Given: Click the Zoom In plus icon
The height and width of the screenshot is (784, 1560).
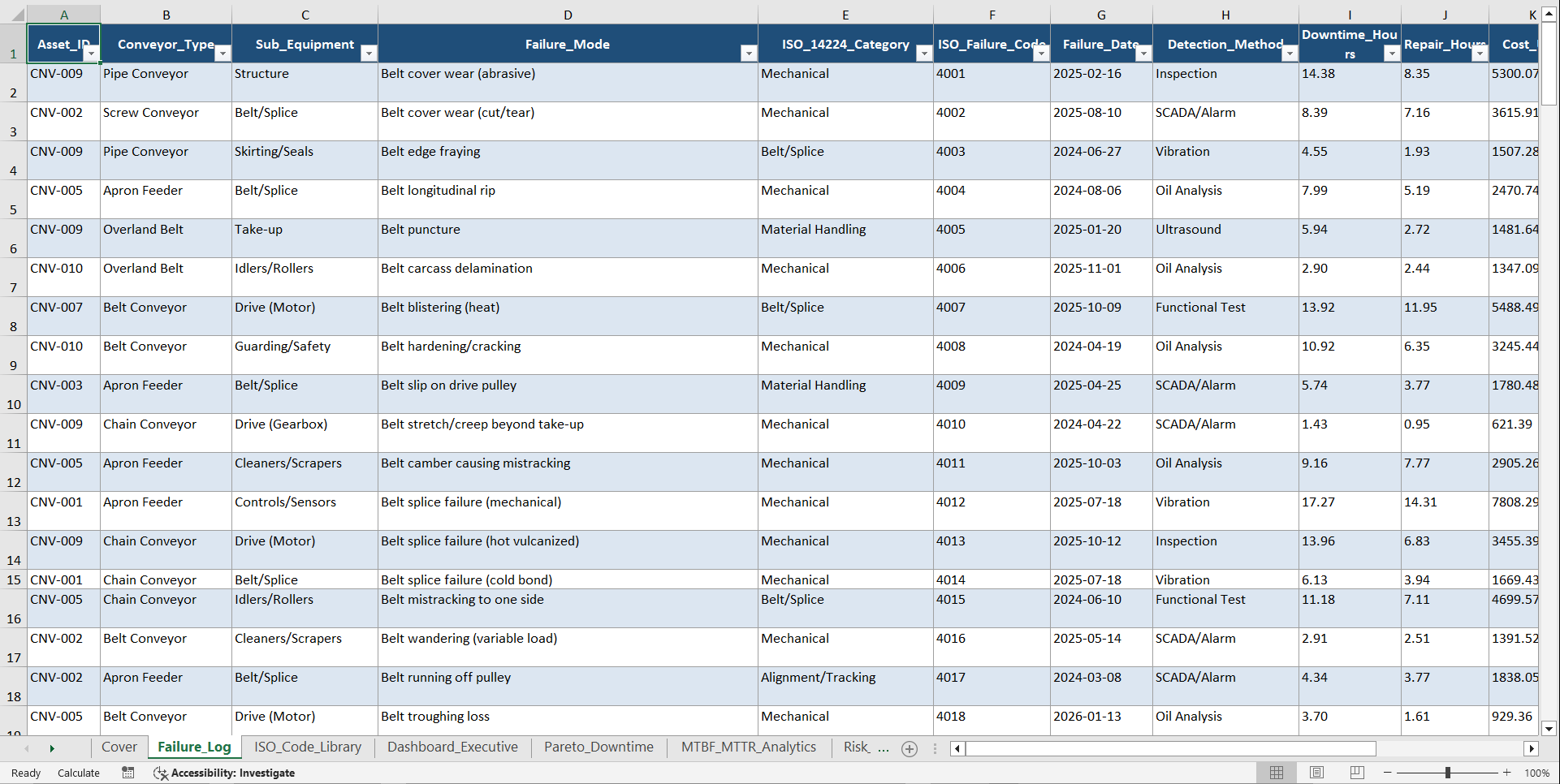Looking at the screenshot, I should tap(1507, 773).
